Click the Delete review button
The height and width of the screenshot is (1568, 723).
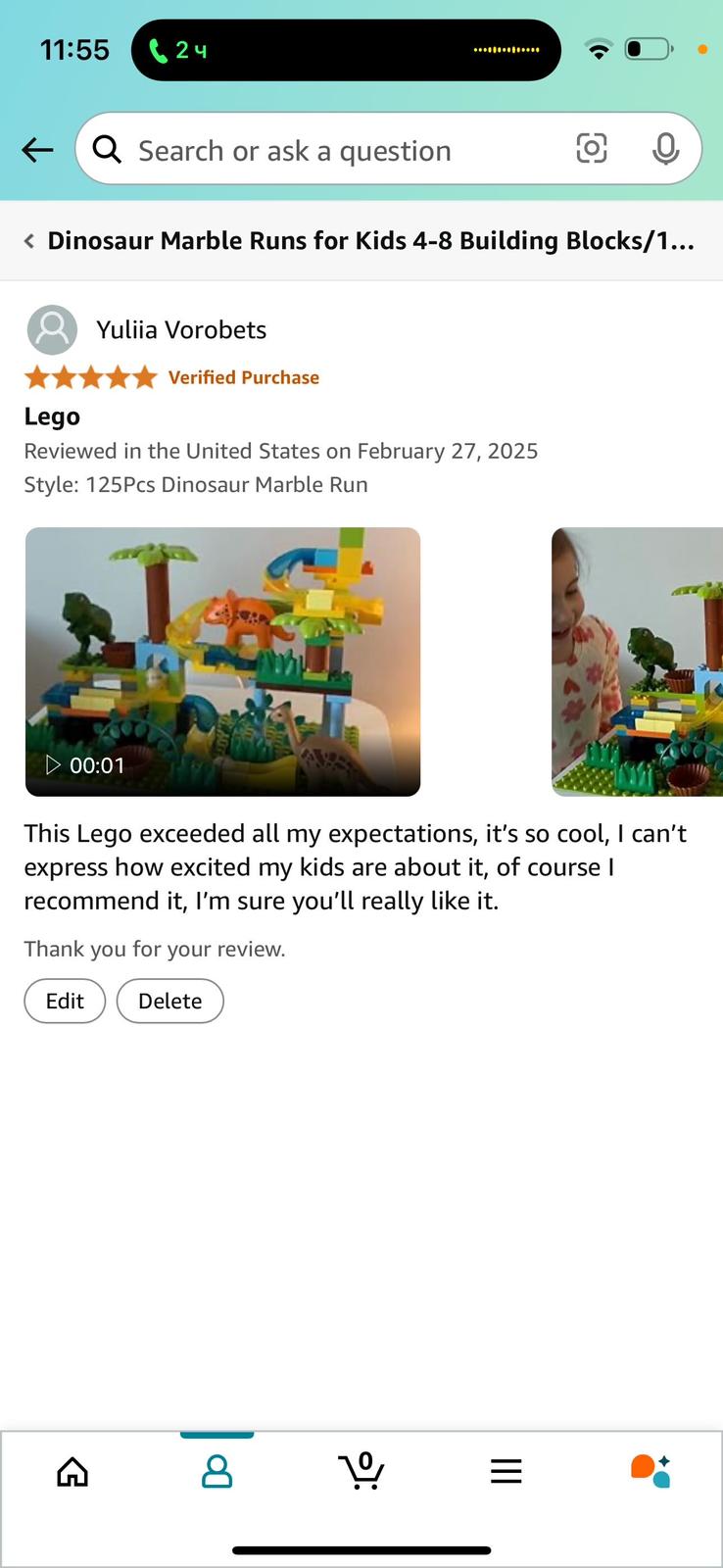point(170,1001)
